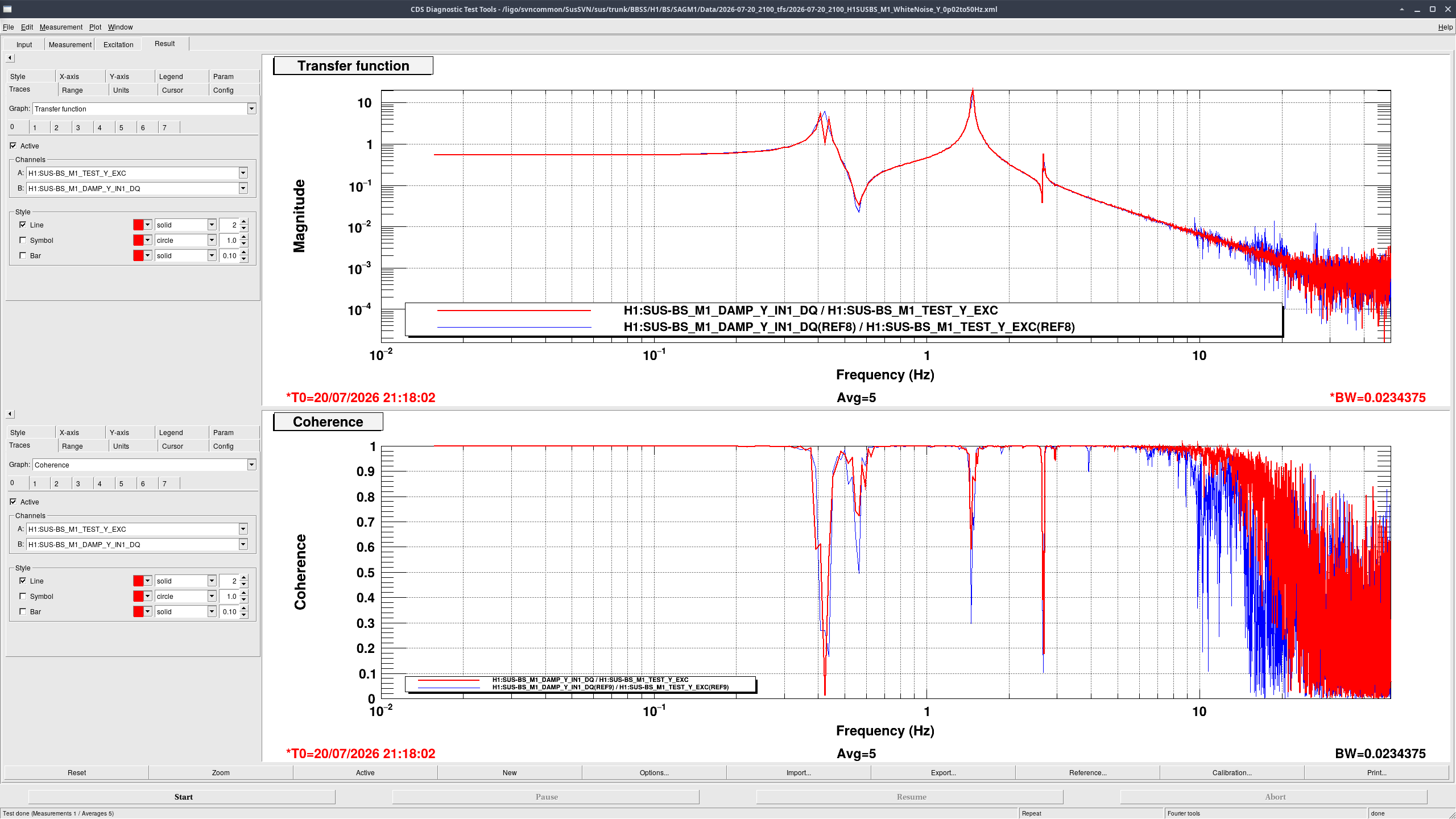Select trace 3 tab in upper panel
Viewport: 1456px width, 819px height.
(78, 127)
